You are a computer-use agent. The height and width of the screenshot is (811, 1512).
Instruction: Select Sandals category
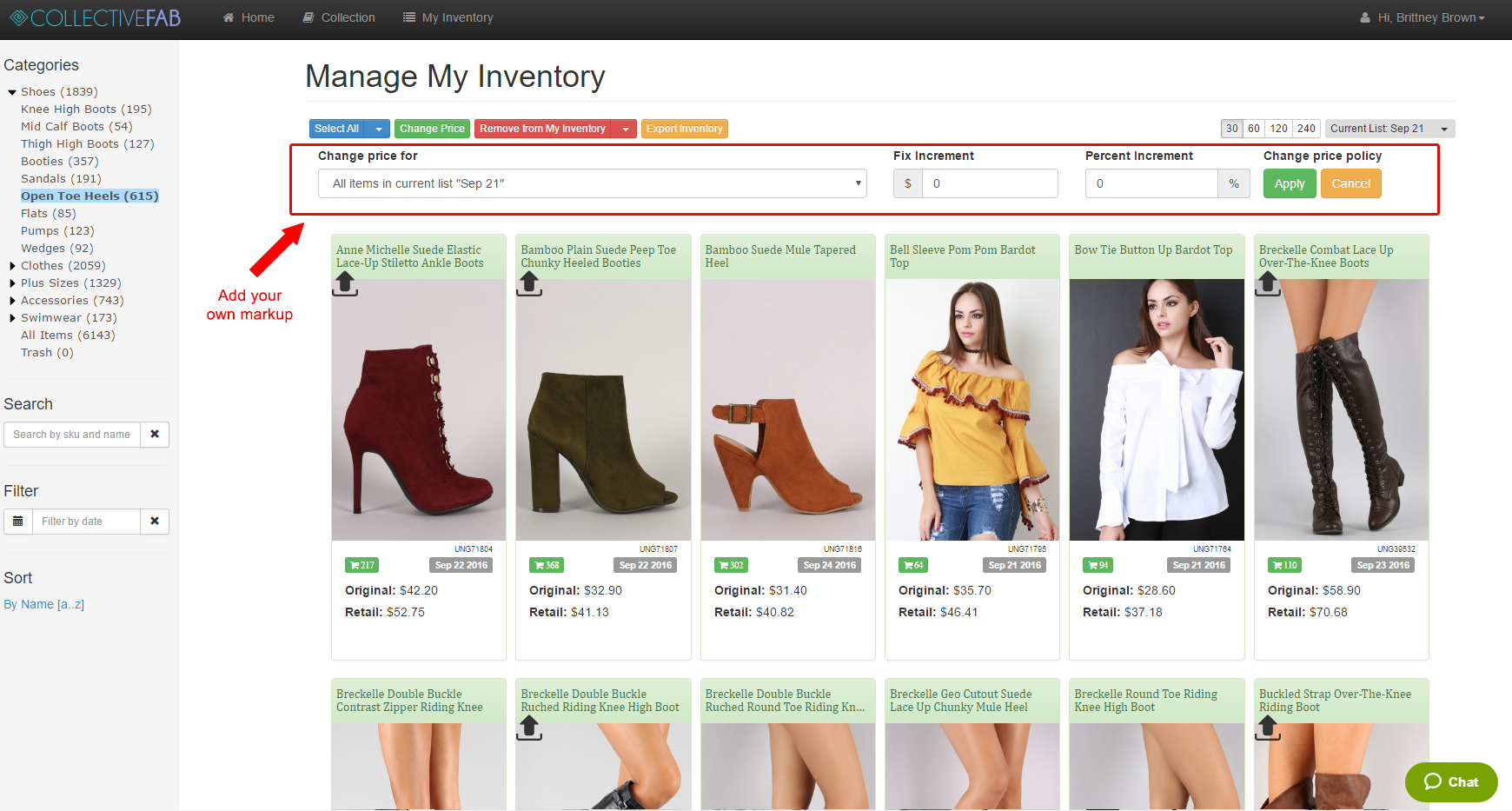61,179
